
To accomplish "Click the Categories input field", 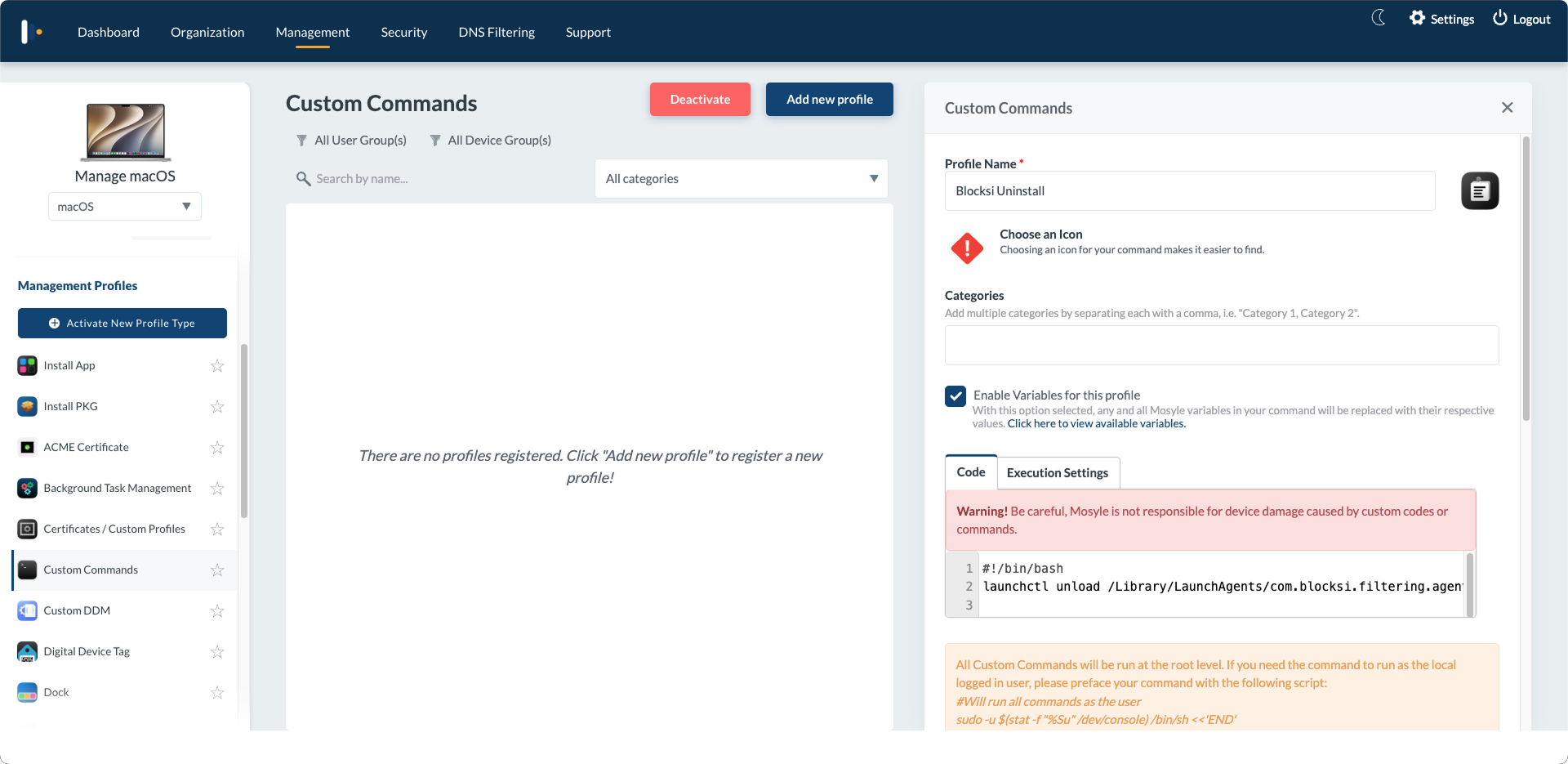I will coord(1222,345).
